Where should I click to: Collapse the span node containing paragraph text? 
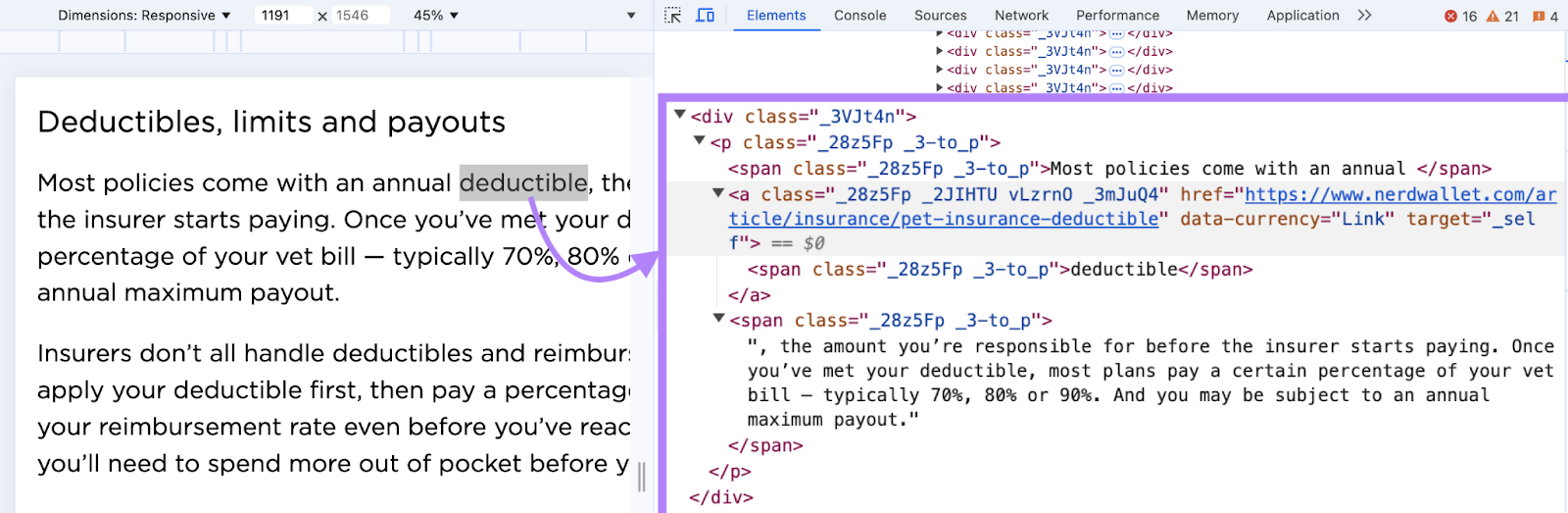pyautogui.click(x=718, y=318)
